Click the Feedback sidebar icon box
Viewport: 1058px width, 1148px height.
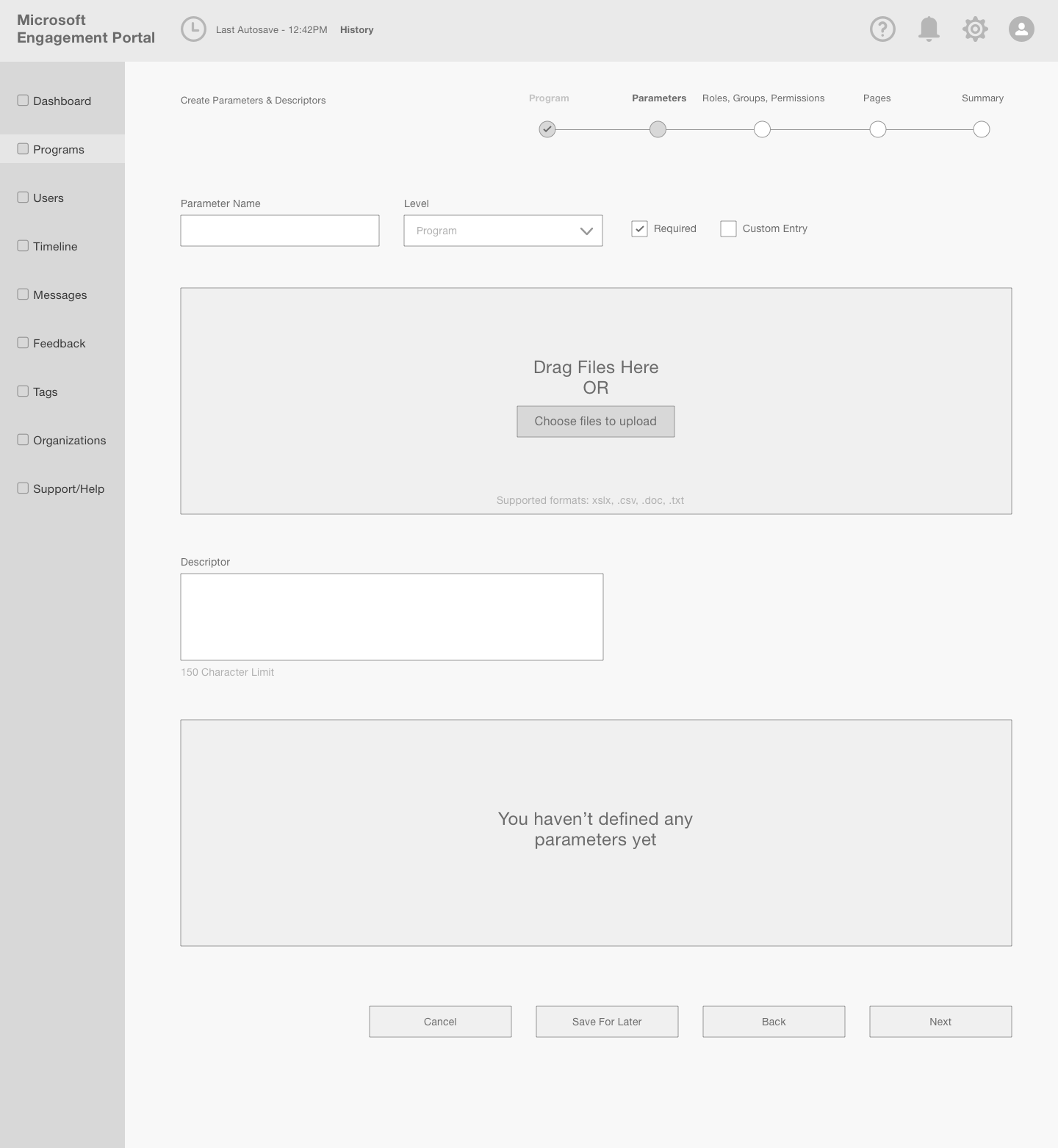point(23,342)
